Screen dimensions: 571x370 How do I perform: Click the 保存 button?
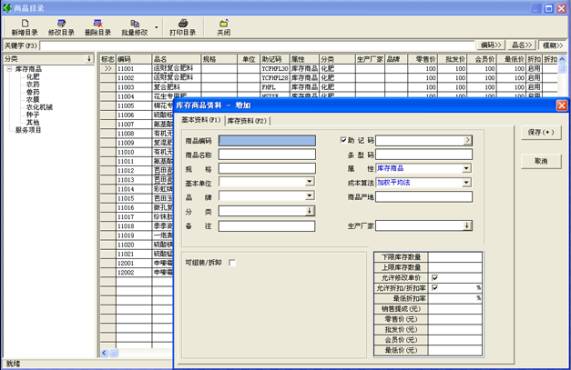coord(541,132)
